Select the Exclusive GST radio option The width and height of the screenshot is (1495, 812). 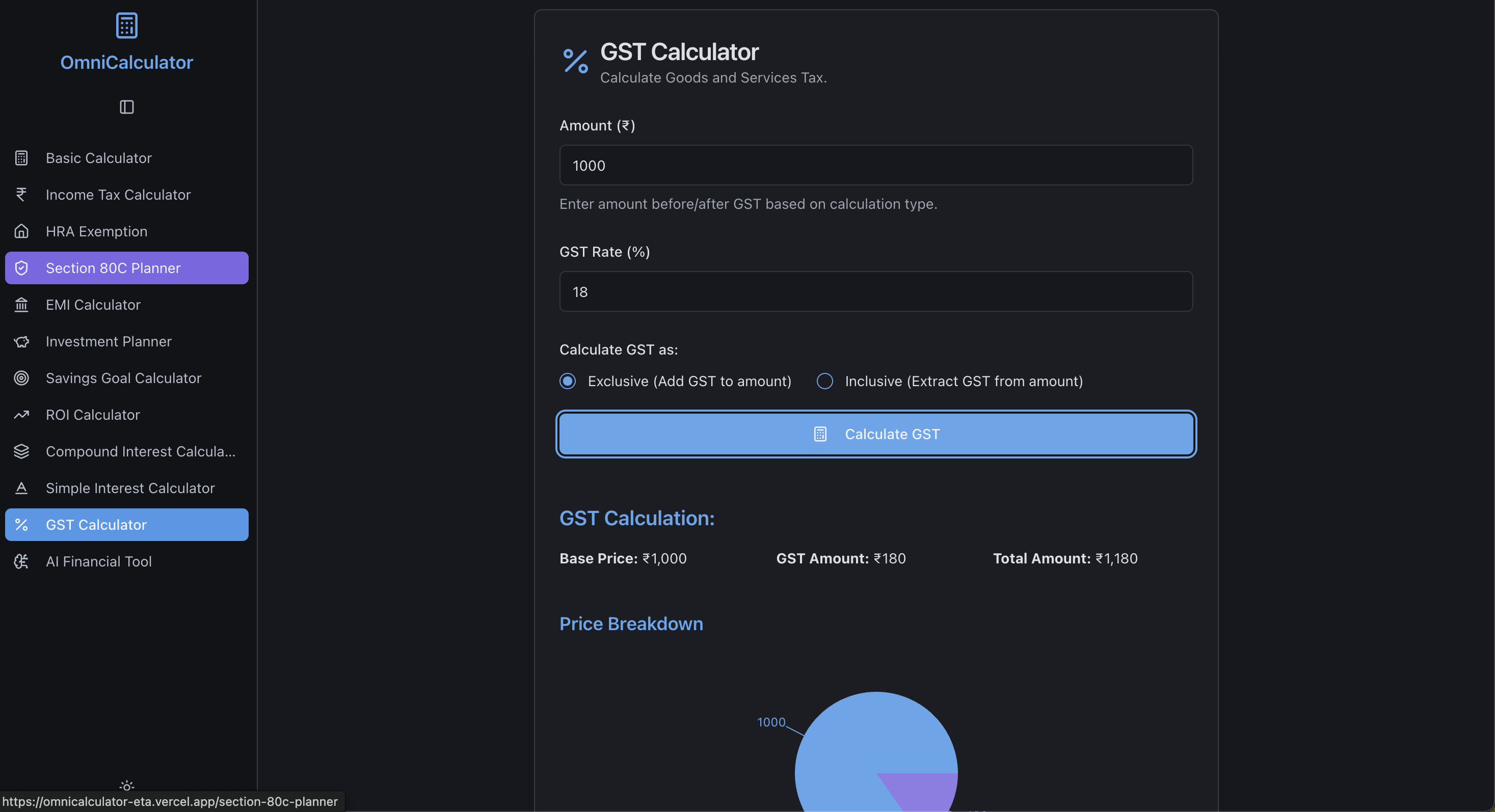click(x=568, y=381)
